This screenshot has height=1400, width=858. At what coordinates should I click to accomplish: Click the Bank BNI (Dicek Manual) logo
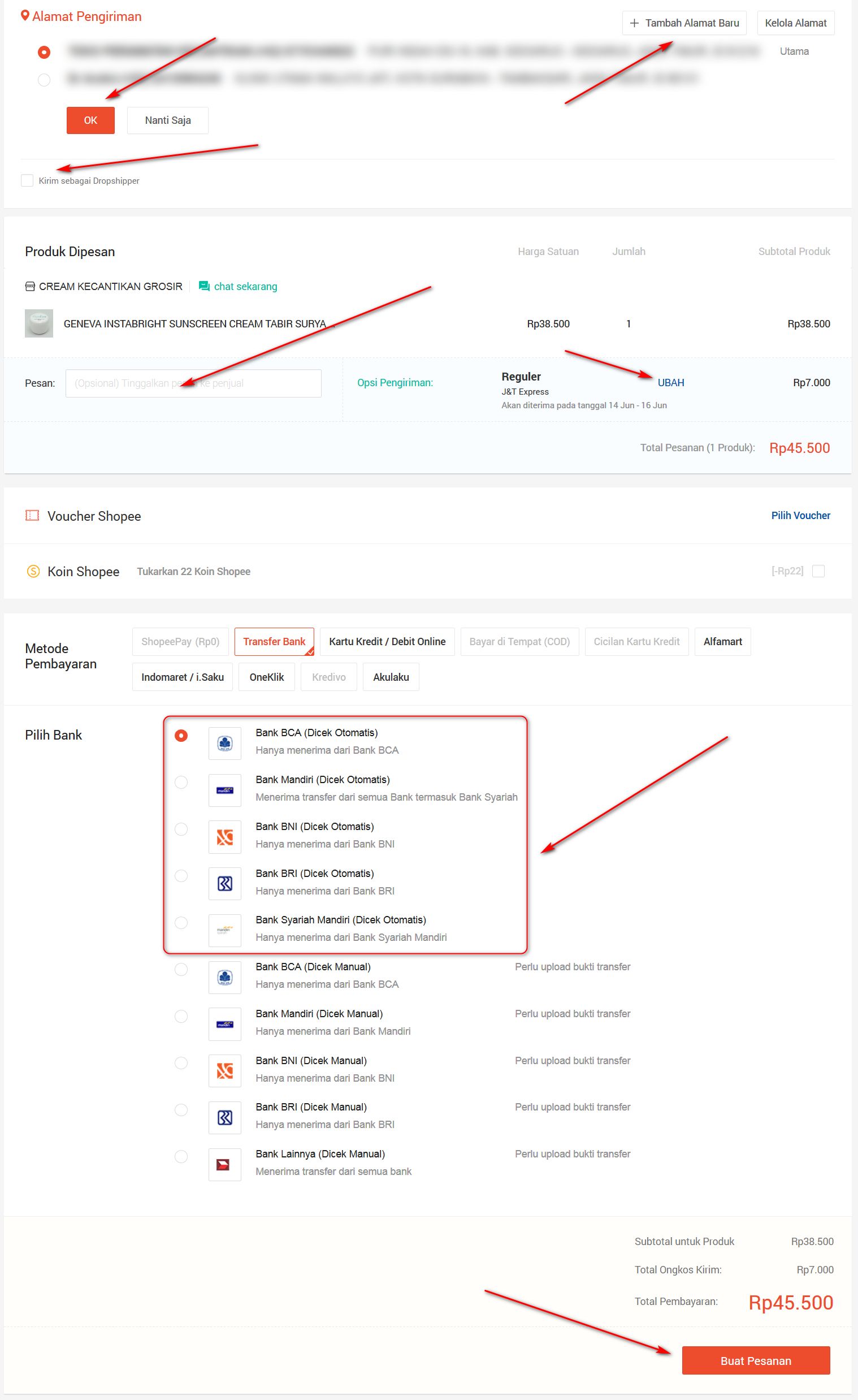click(225, 1071)
